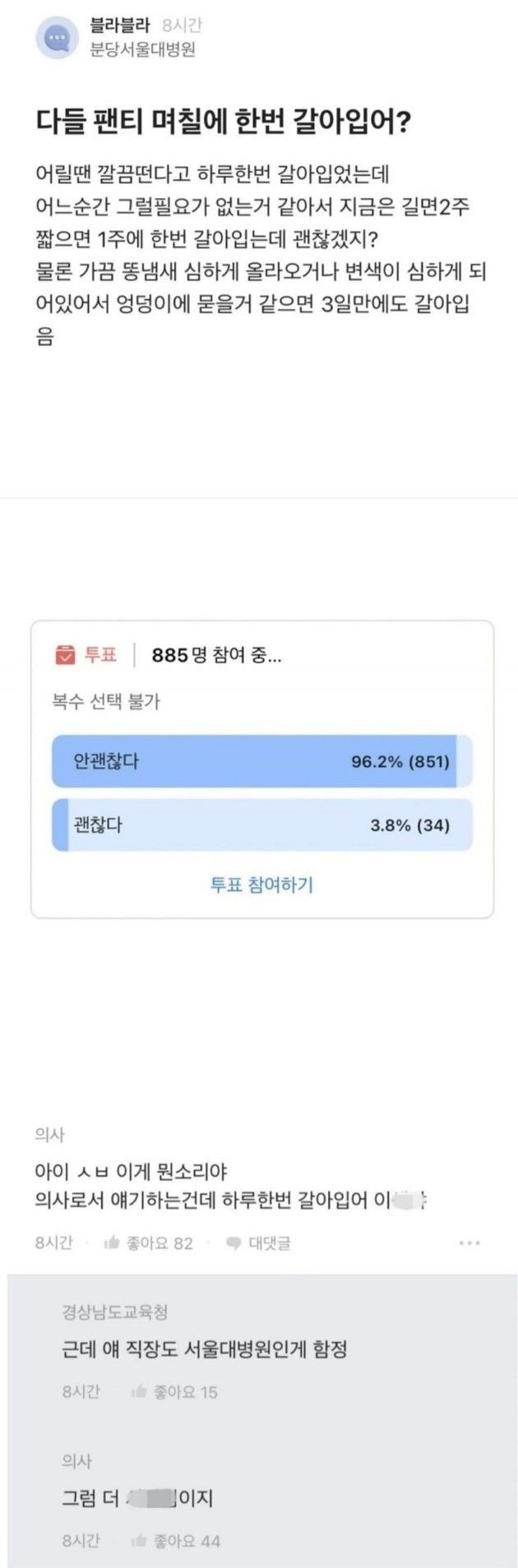The height and width of the screenshot is (1568, 518).
Task: Open the 경상남도교육청 commenter name
Action: pos(115,1312)
